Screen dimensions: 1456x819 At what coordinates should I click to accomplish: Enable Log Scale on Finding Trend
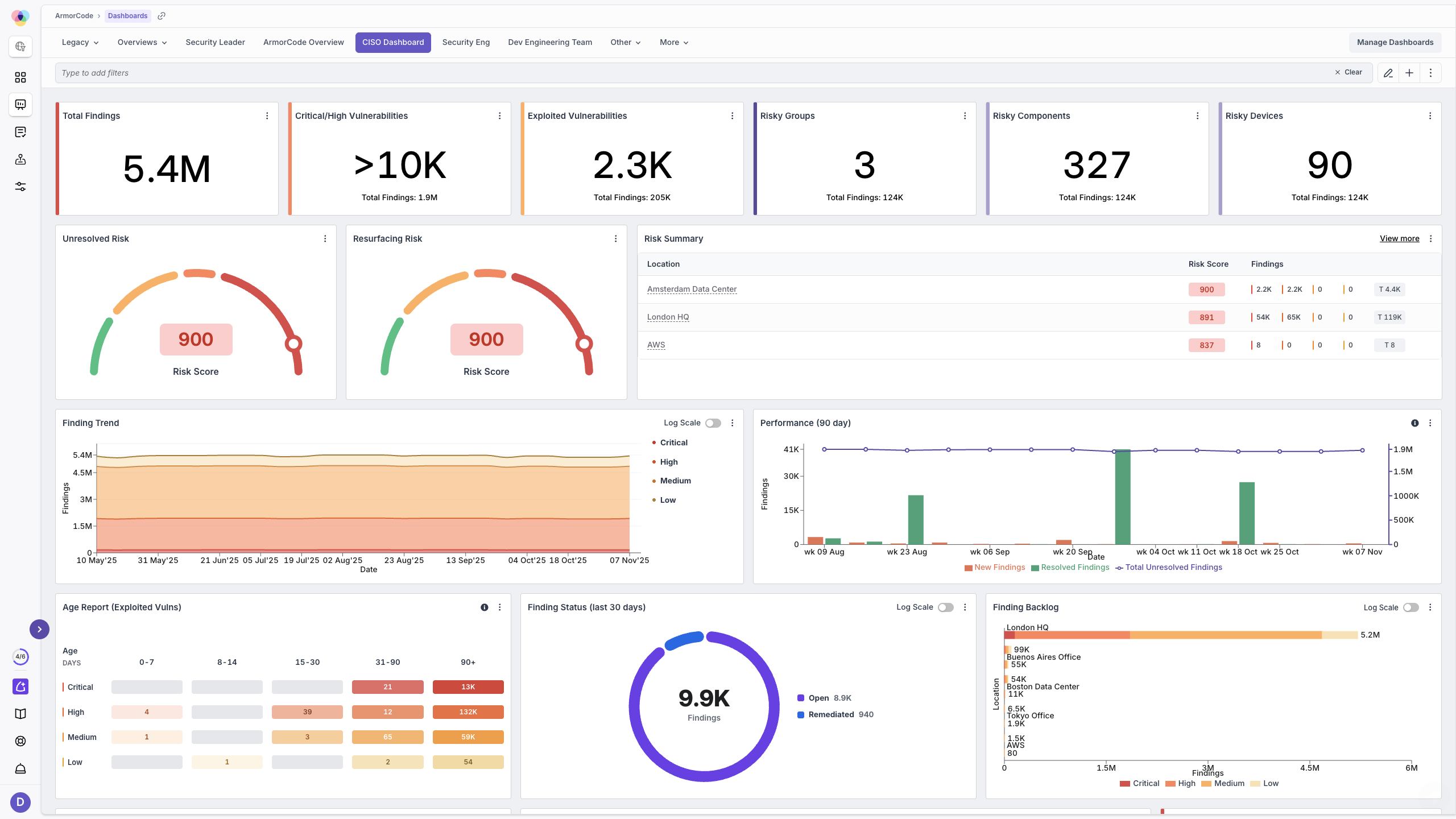(x=713, y=423)
